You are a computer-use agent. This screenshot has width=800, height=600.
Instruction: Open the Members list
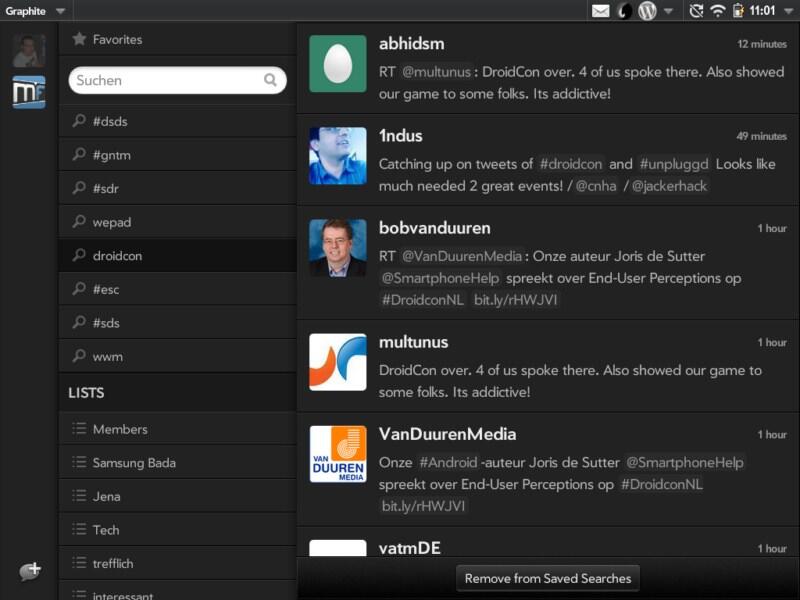178,429
